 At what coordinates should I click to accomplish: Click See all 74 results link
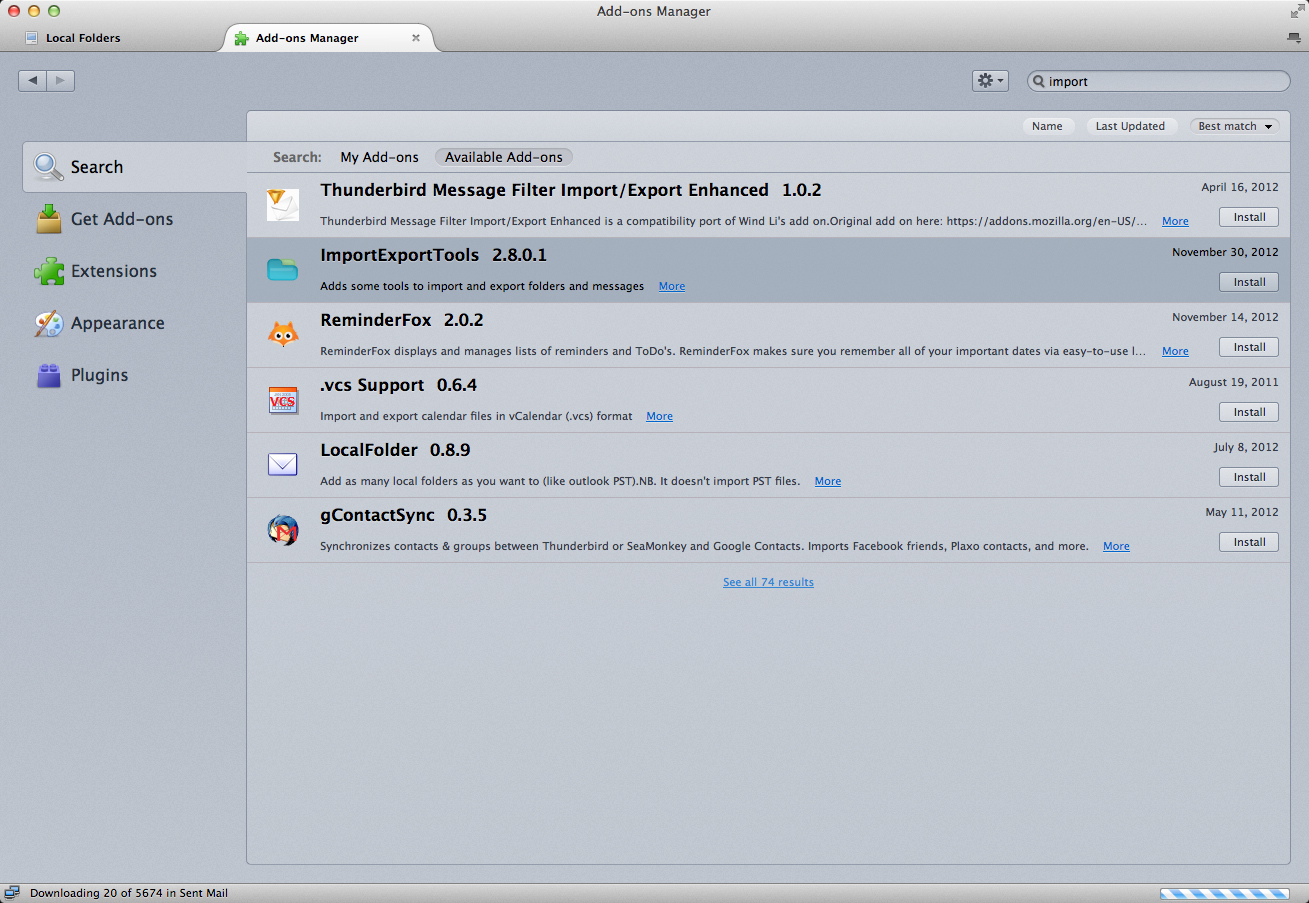point(768,582)
